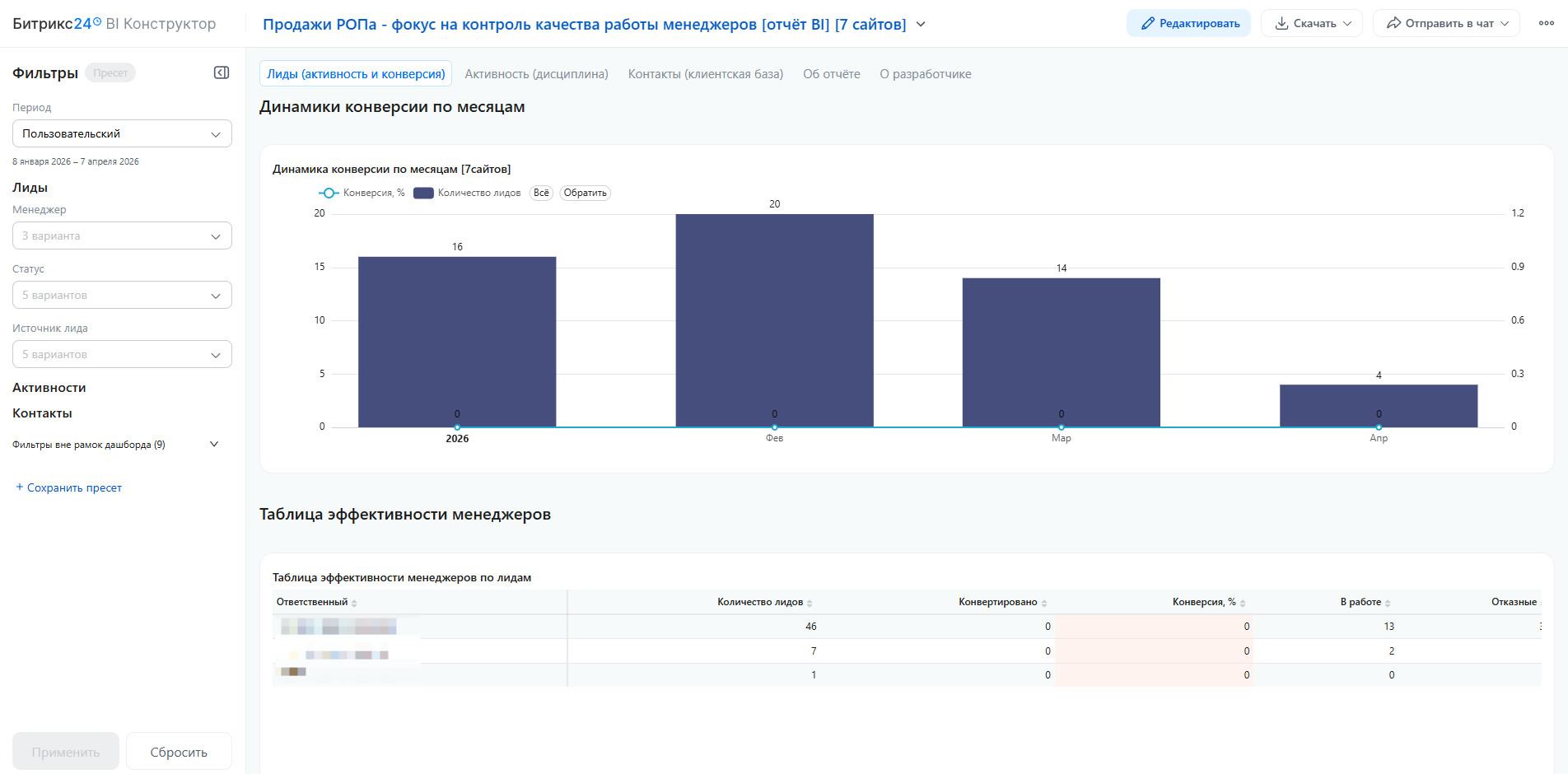Sort by В работе column icon
The width and height of the screenshot is (1568, 774).
pyautogui.click(x=1388, y=603)
